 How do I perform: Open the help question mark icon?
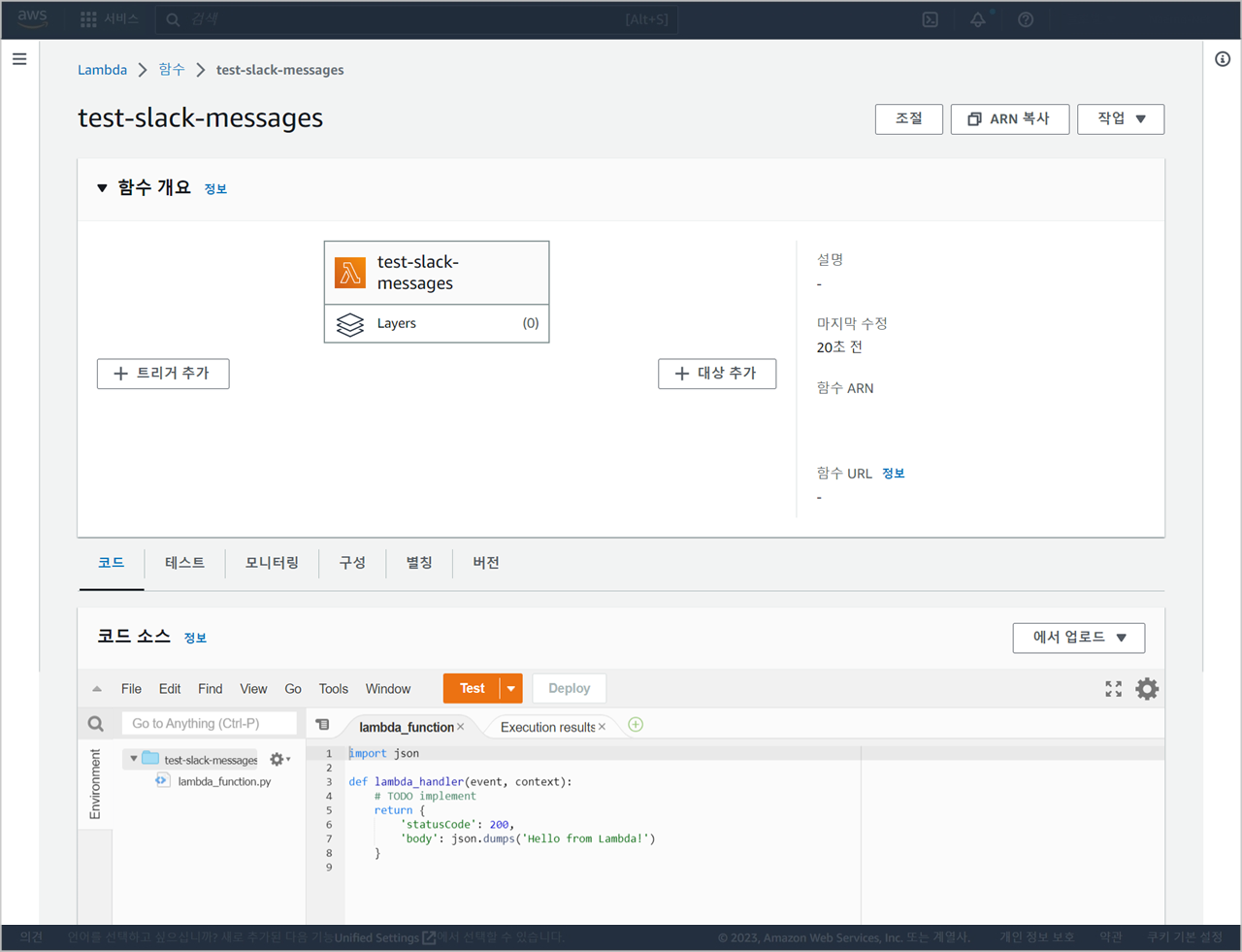[x=1026, y=19]
